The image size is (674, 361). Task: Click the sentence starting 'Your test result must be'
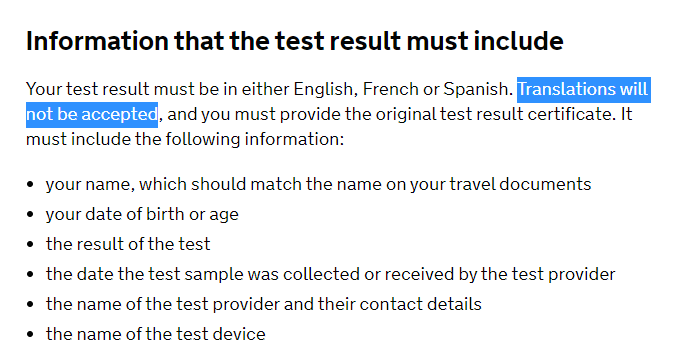pos(270,89)
